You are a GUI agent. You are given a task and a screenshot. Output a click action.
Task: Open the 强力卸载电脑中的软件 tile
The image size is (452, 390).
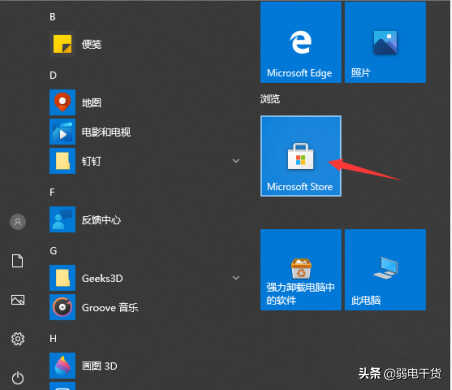[x=301, y=270]
